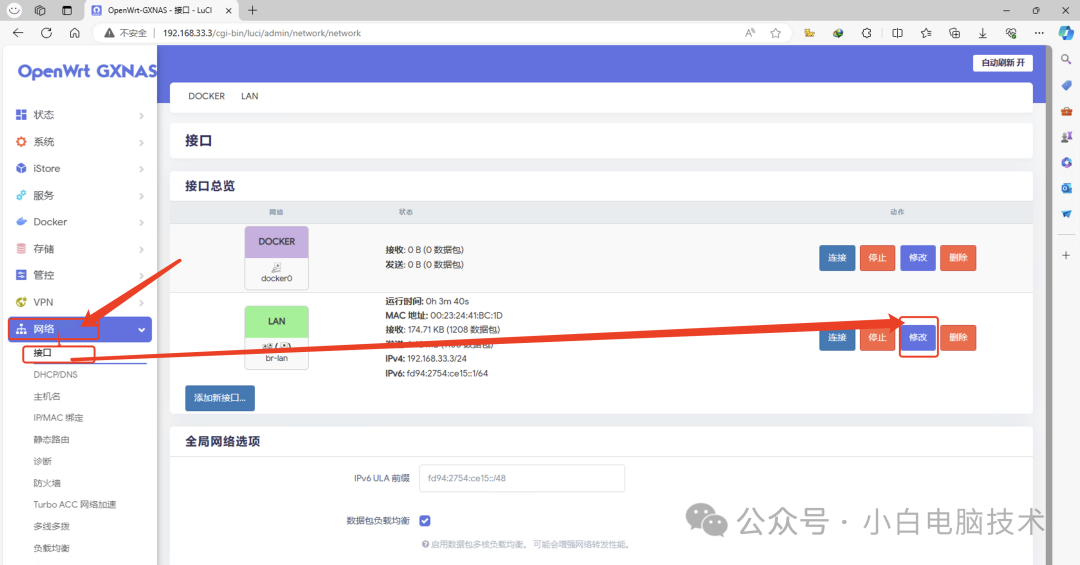Open the tab actions icon in title bar
This screenshot has width=1080, height=565.
click(67, 10)
